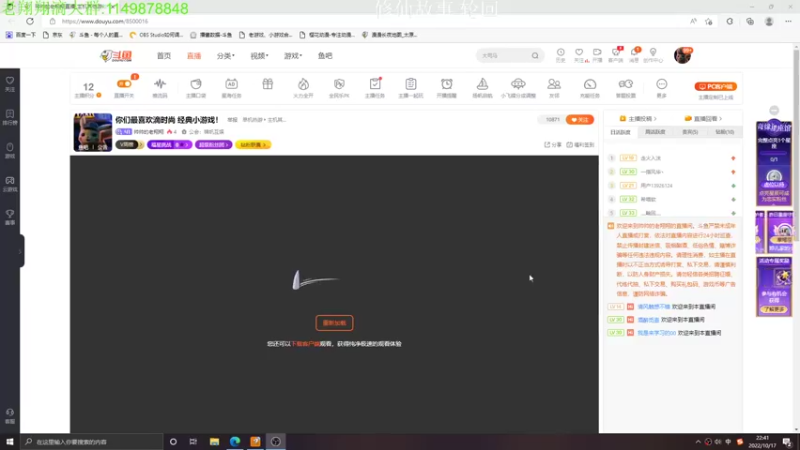
Task: Open the 主播任务 checklist icon
Action: [375, 87]
